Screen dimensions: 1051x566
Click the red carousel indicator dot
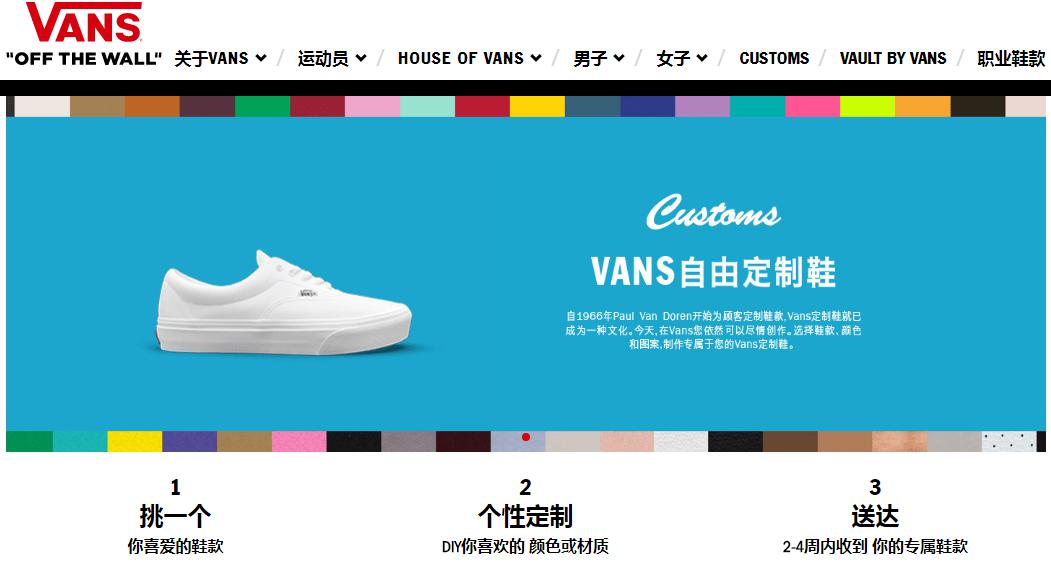[526, 437]
